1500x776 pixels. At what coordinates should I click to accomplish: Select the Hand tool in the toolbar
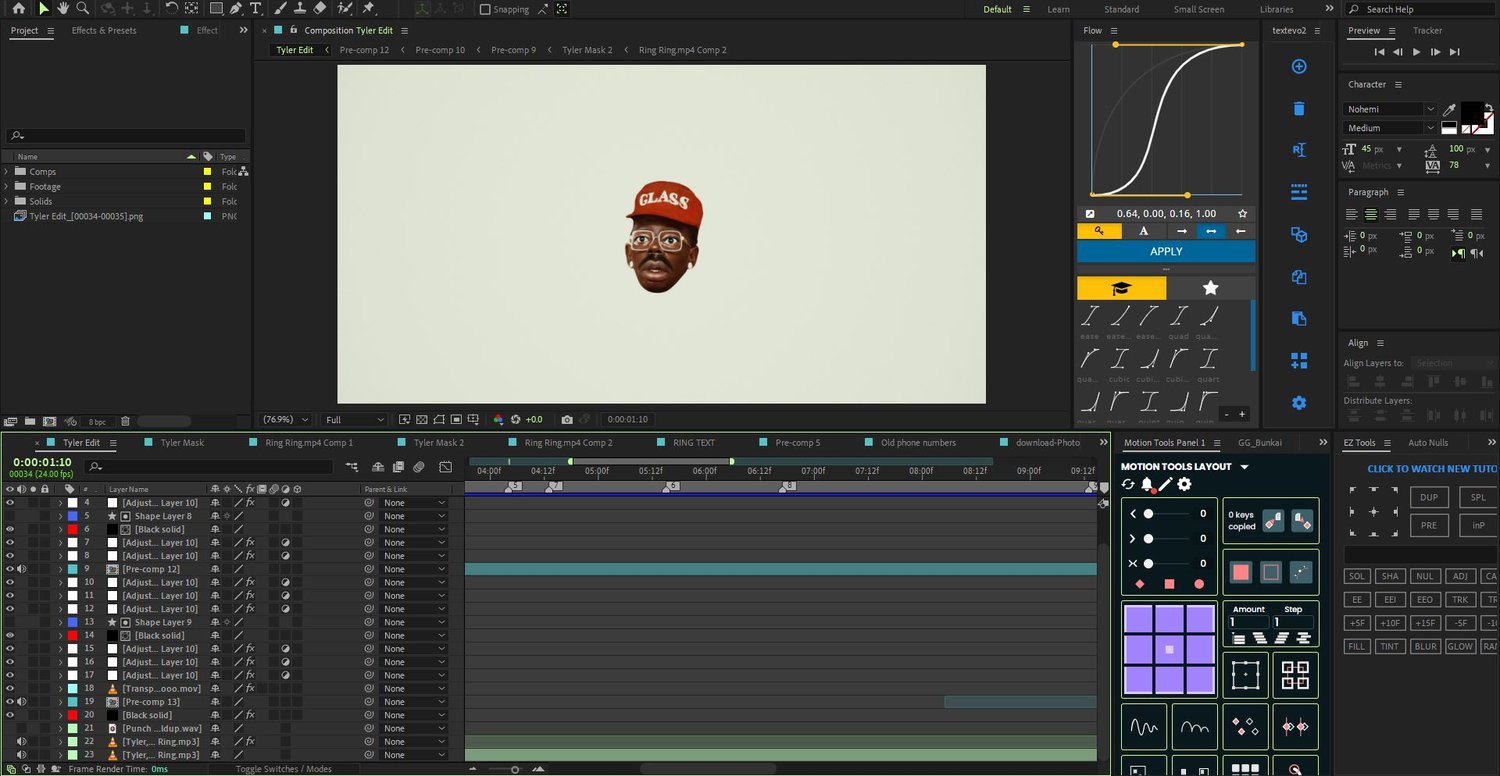point(64,9)
